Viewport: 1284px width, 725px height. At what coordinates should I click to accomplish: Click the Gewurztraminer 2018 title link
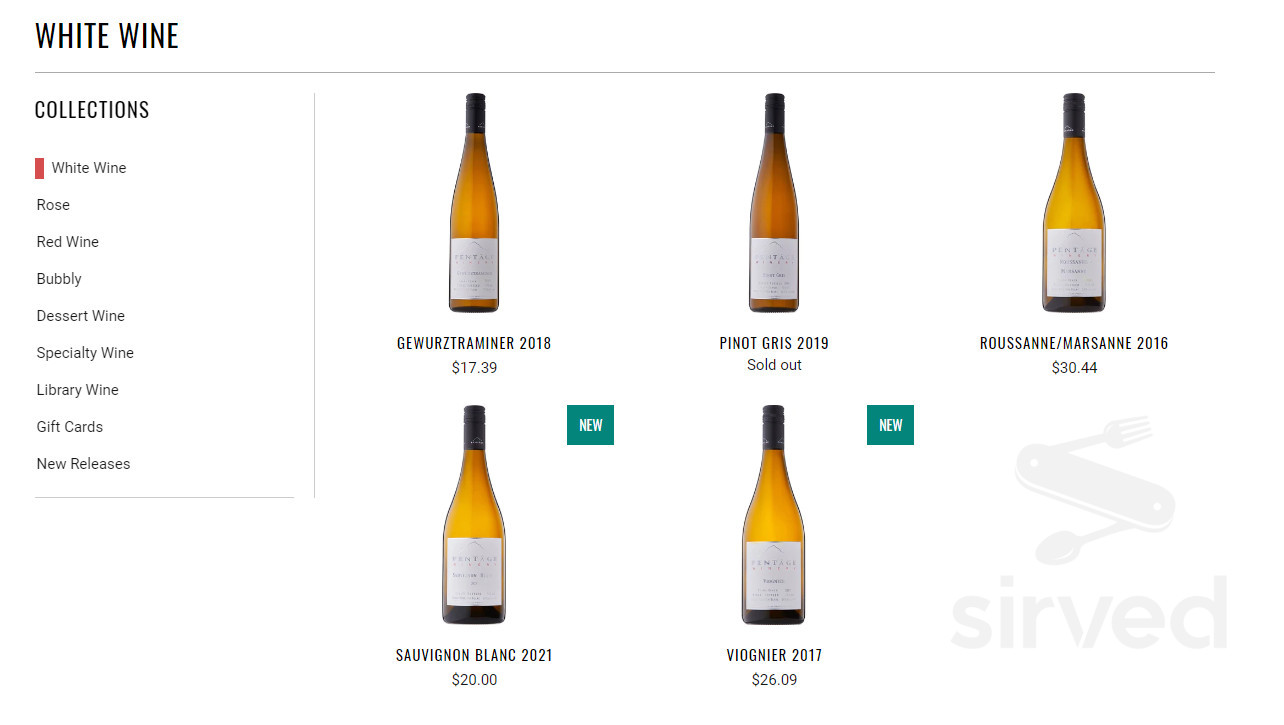point(474,343)
